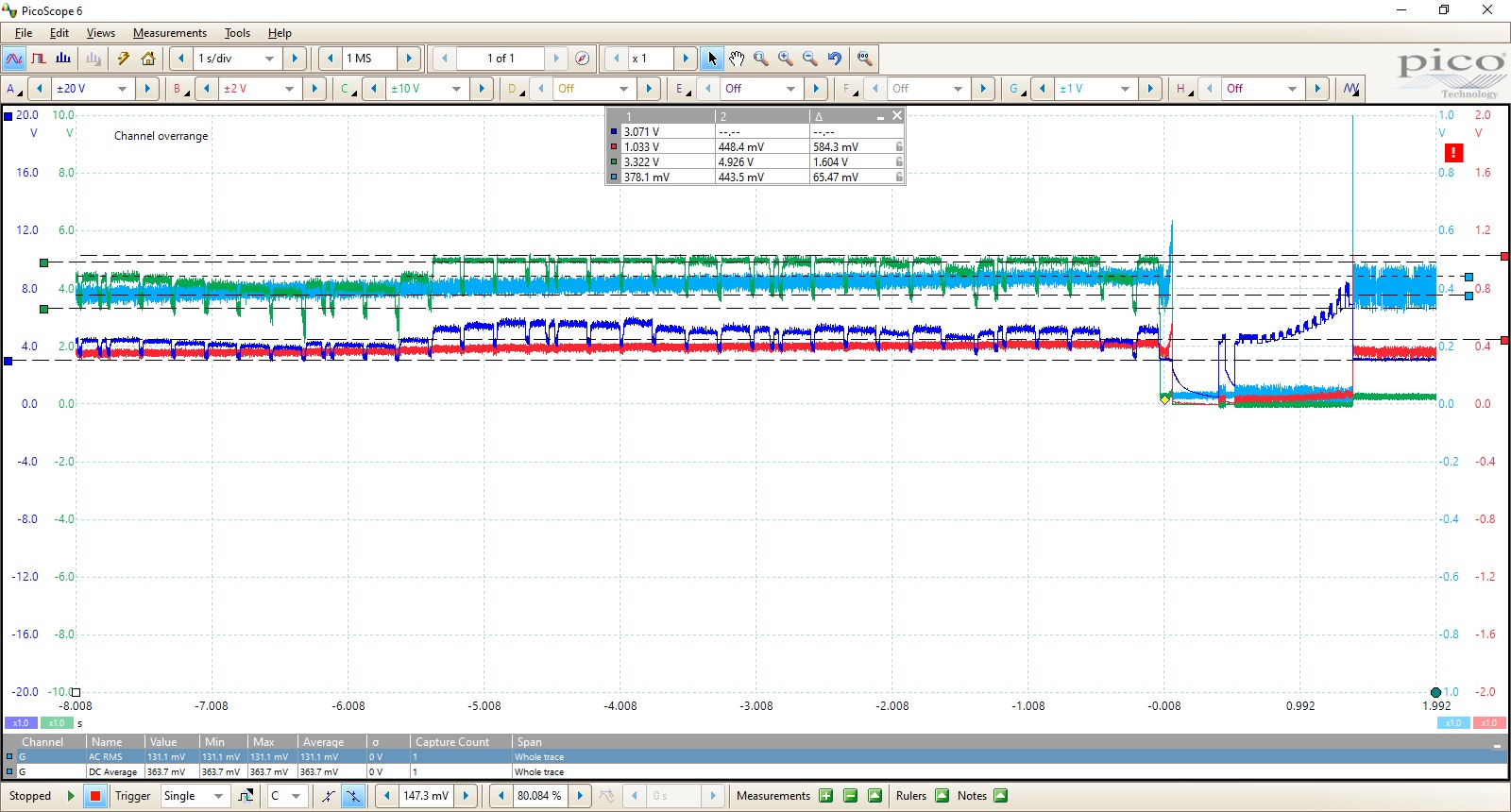Open the File menu

[24, 33]
